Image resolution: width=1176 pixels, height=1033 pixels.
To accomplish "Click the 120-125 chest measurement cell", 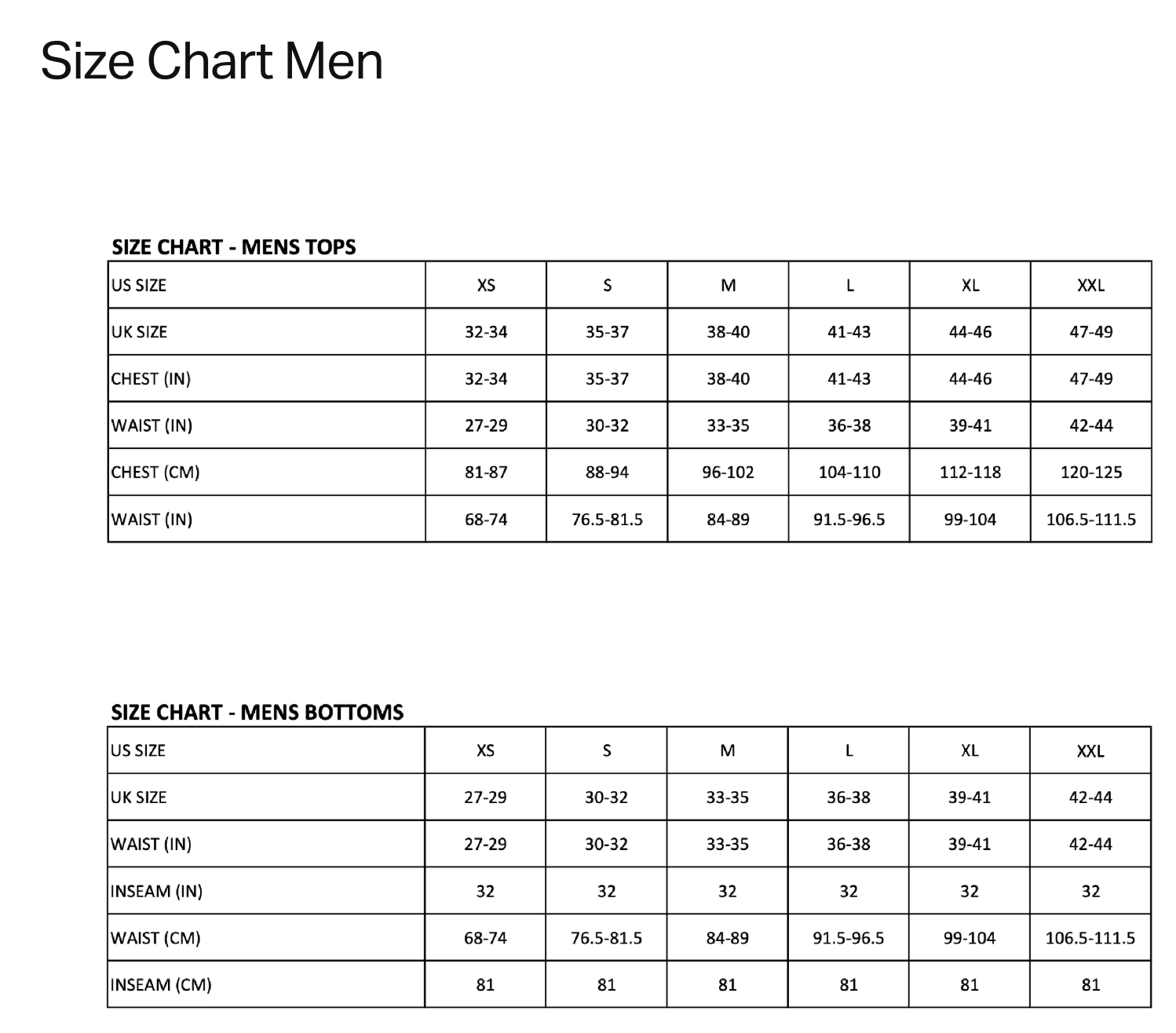I will coord(1090,473).
